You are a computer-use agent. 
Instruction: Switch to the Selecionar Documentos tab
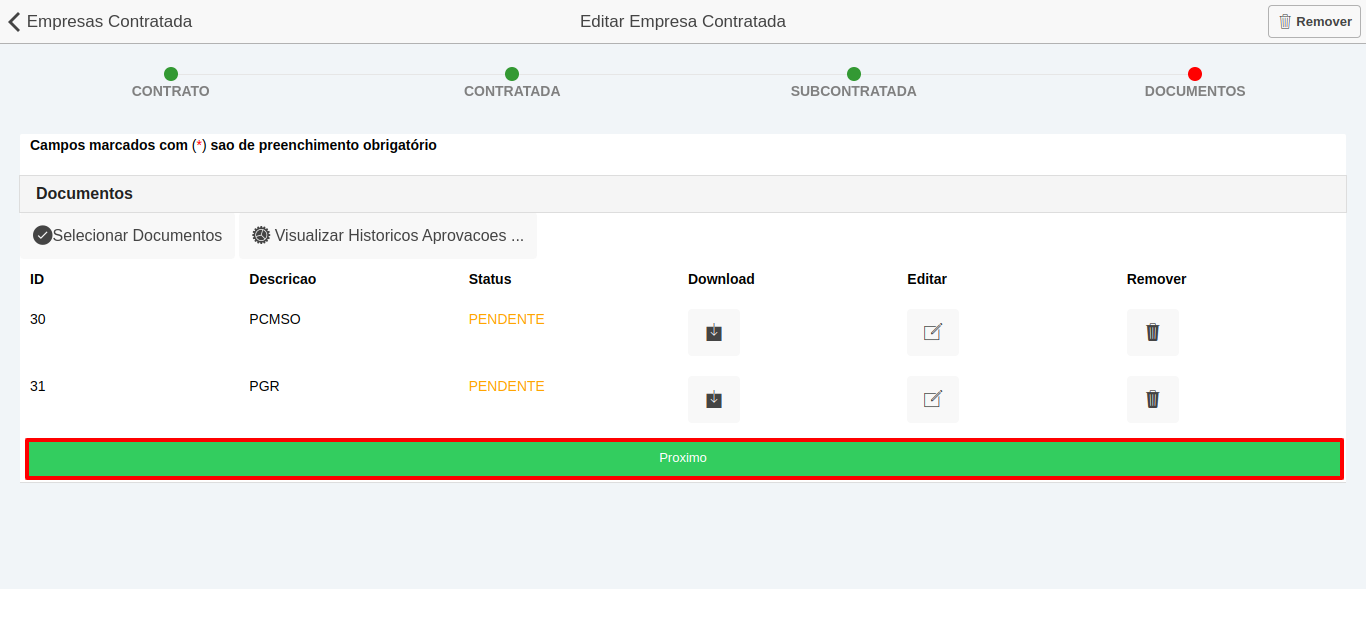pos(127,235)
